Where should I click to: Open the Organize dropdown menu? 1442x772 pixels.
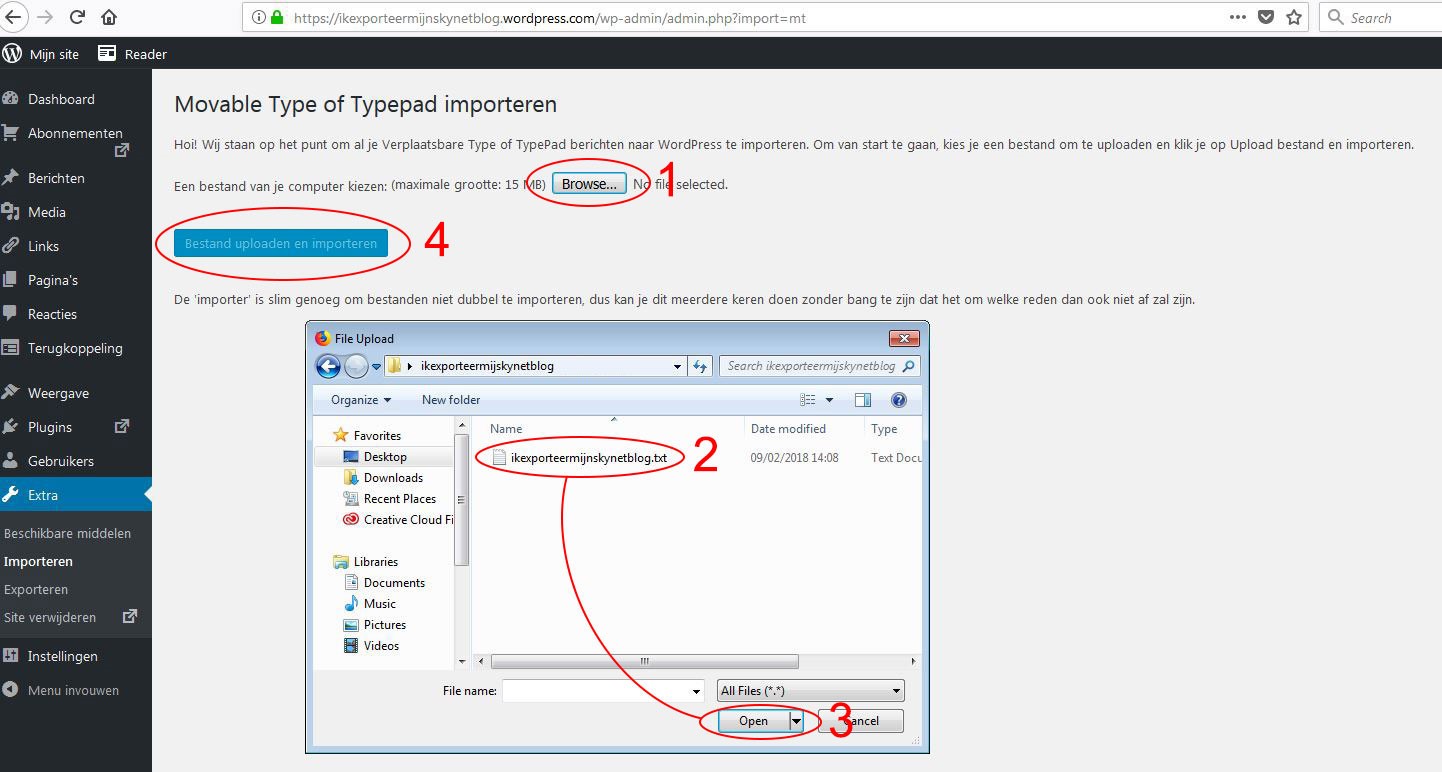click(x=361, y=400)
